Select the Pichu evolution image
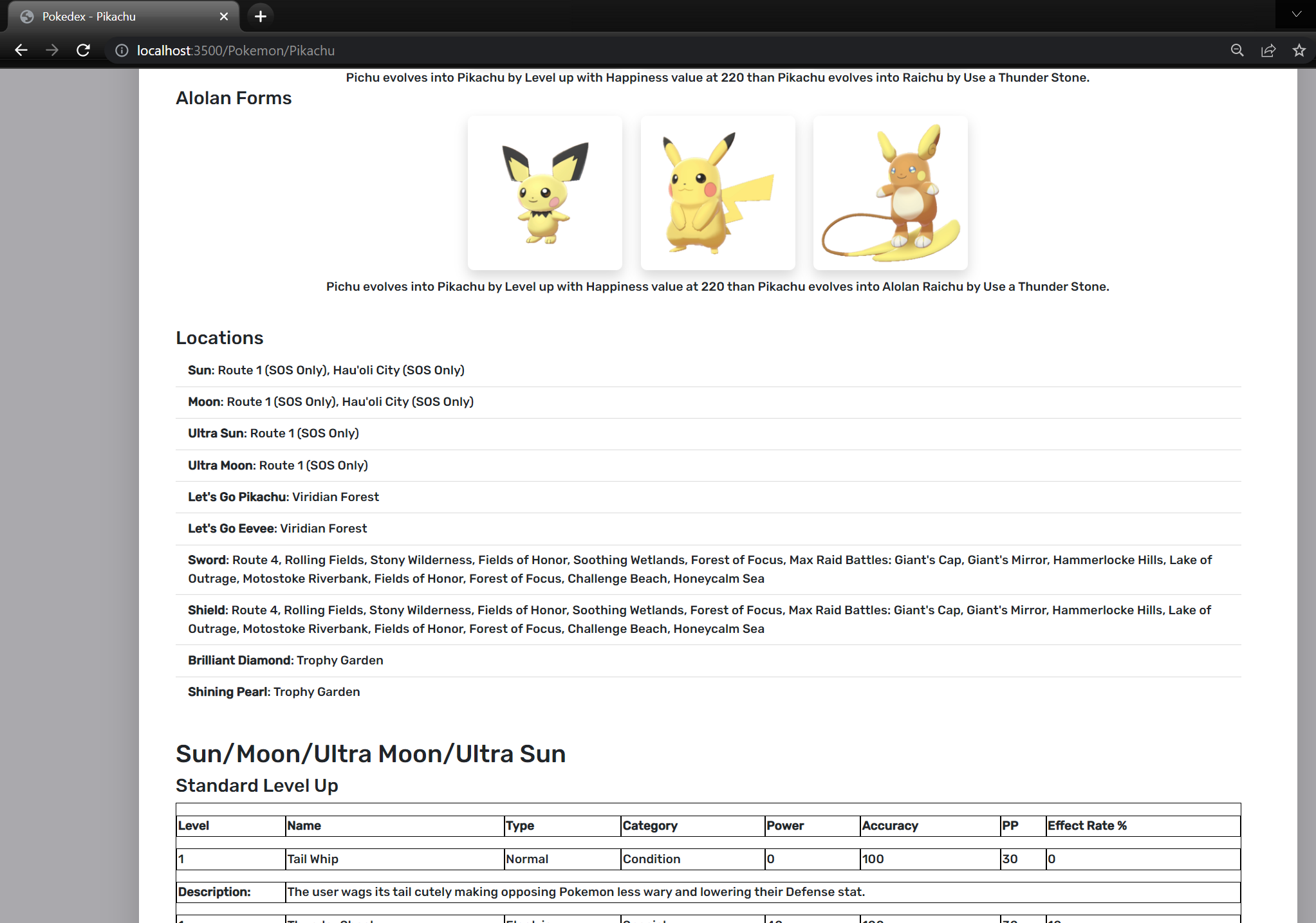Image resolution: width=1316 pixels, height=923 pixels. (544, 192)
